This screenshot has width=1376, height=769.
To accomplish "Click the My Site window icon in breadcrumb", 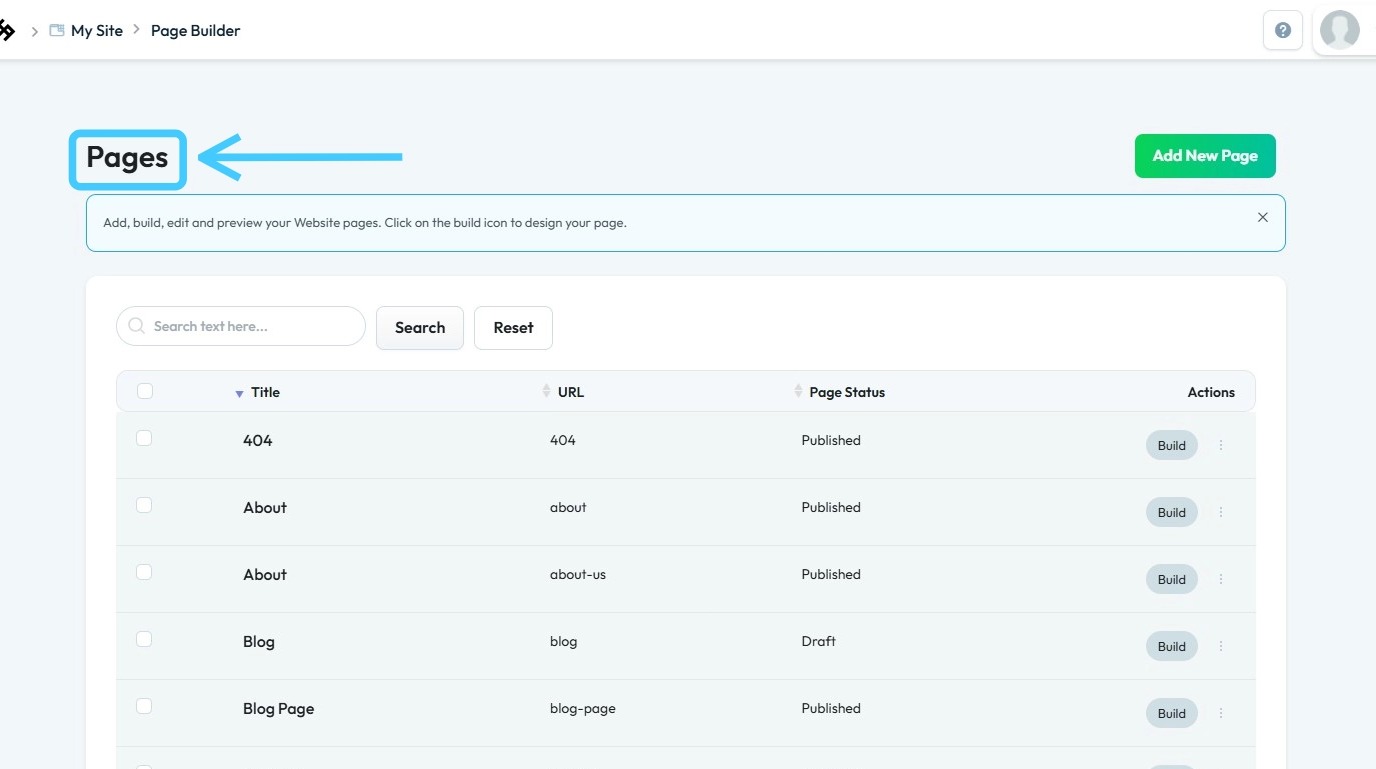I will [57, 31].
